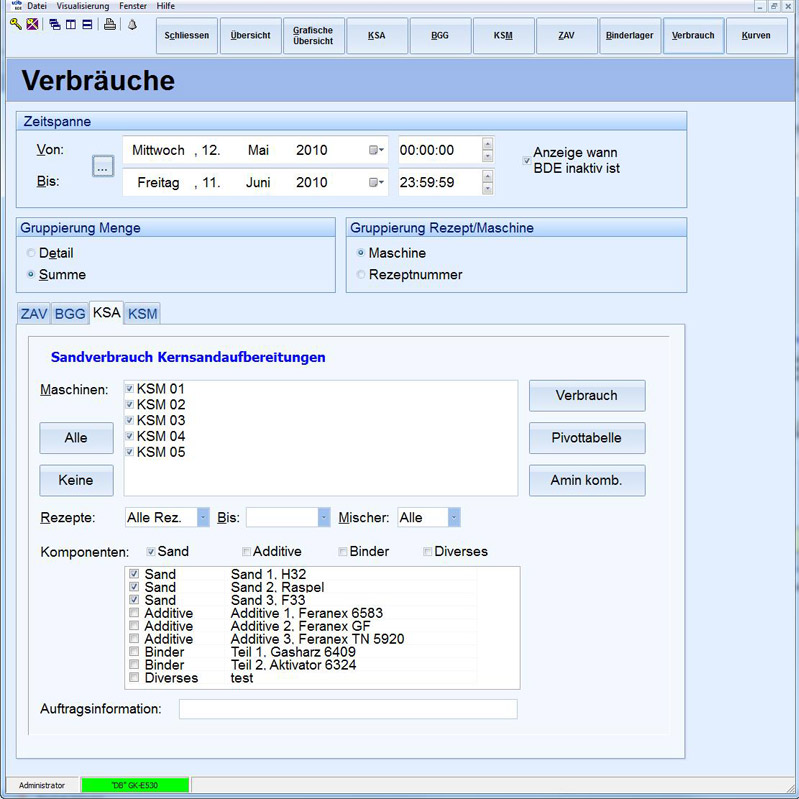Open Grafische Übersicht view
The width and height of the screenshot is (799, 799).
(x=313, y=36)
